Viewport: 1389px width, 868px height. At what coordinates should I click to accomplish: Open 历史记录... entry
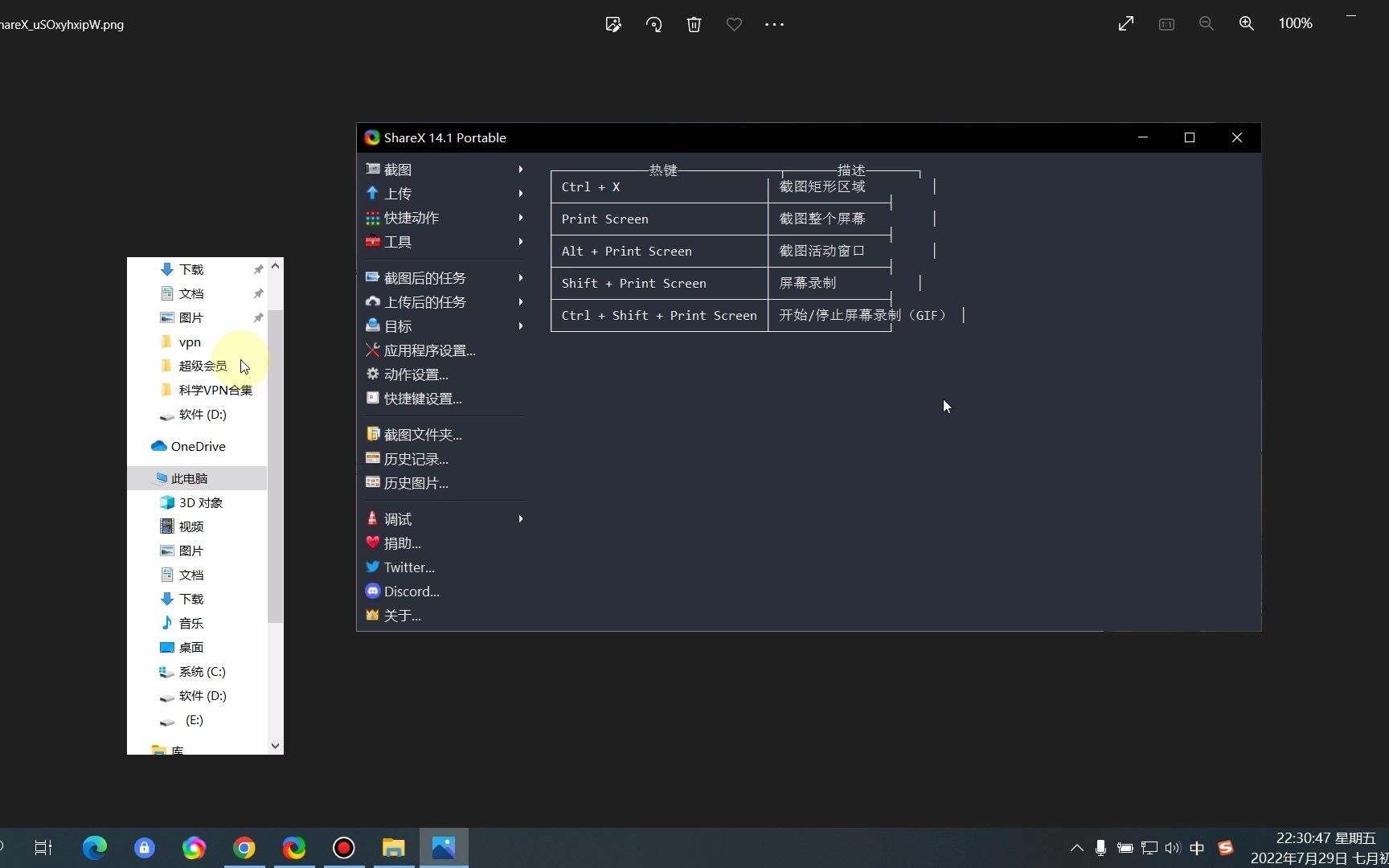click(x=445, y=459)
